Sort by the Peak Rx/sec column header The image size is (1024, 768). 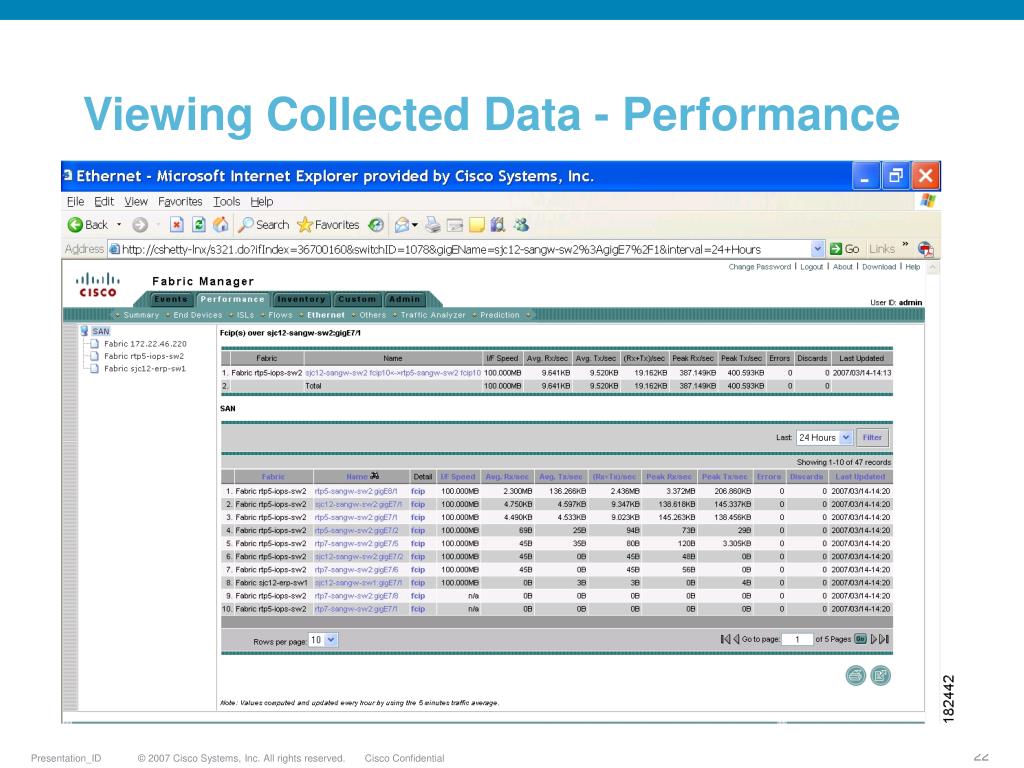669,477
